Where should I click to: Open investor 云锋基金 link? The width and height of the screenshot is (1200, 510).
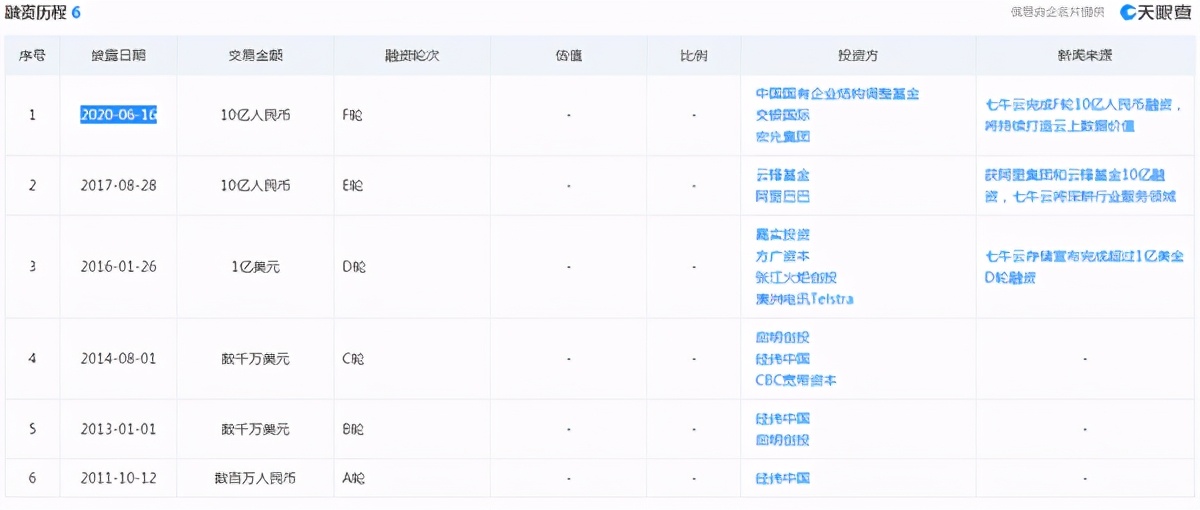782,175
